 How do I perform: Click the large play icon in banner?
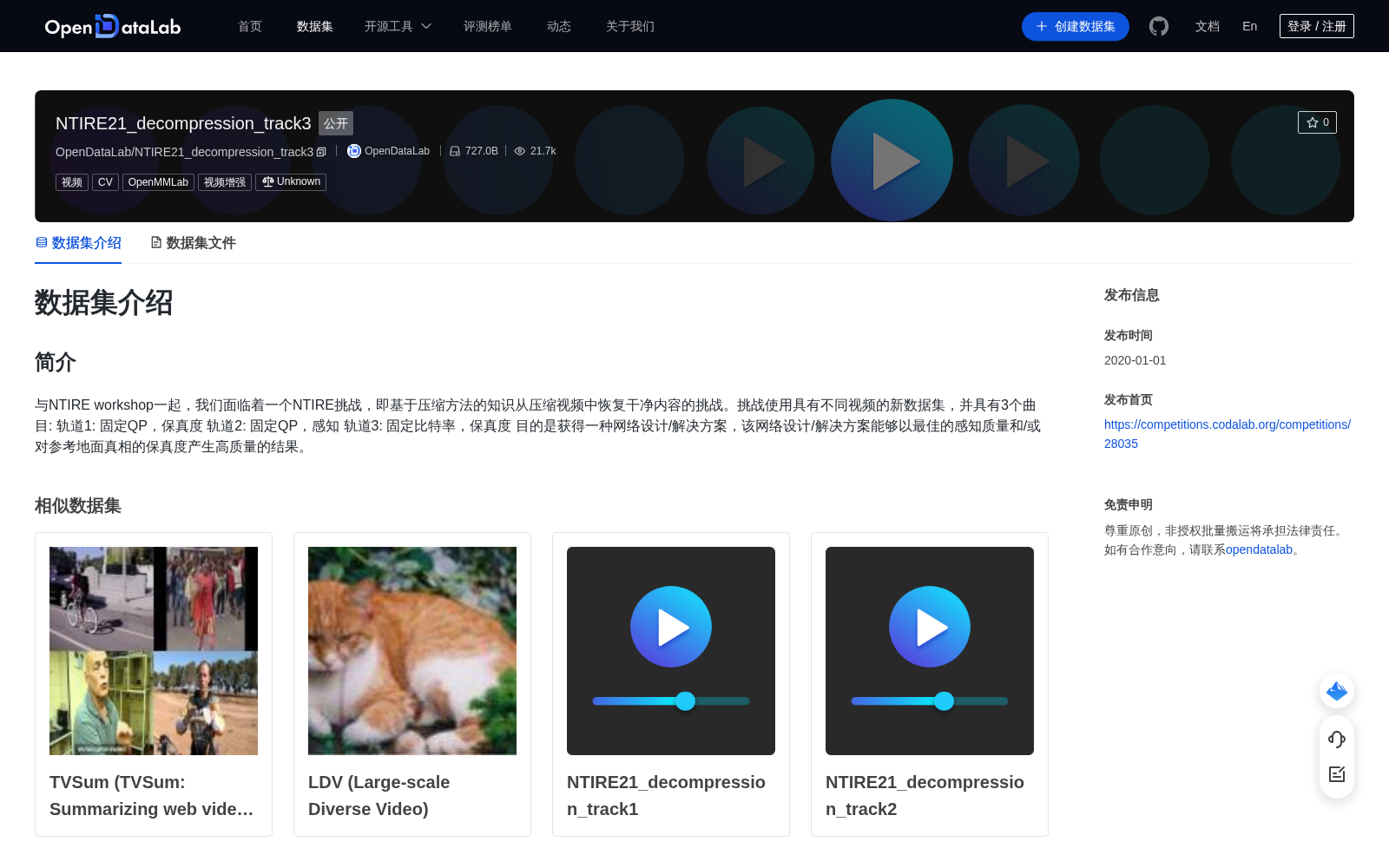point(892,161)
